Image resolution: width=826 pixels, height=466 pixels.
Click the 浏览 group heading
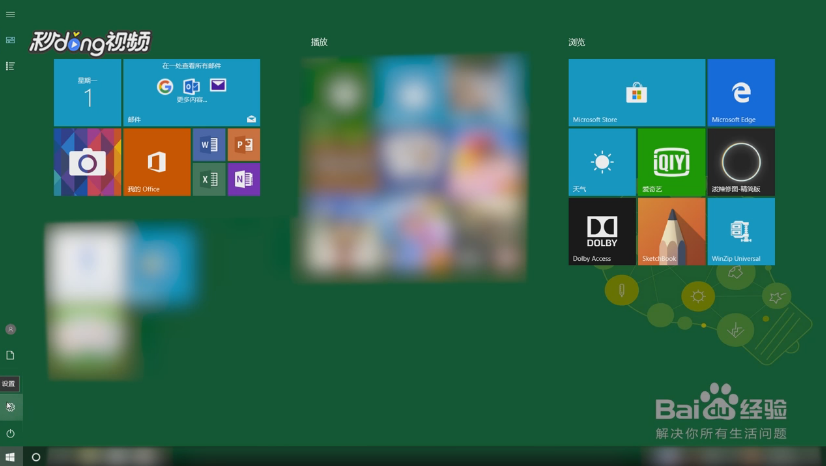click(x=577, y=42)
